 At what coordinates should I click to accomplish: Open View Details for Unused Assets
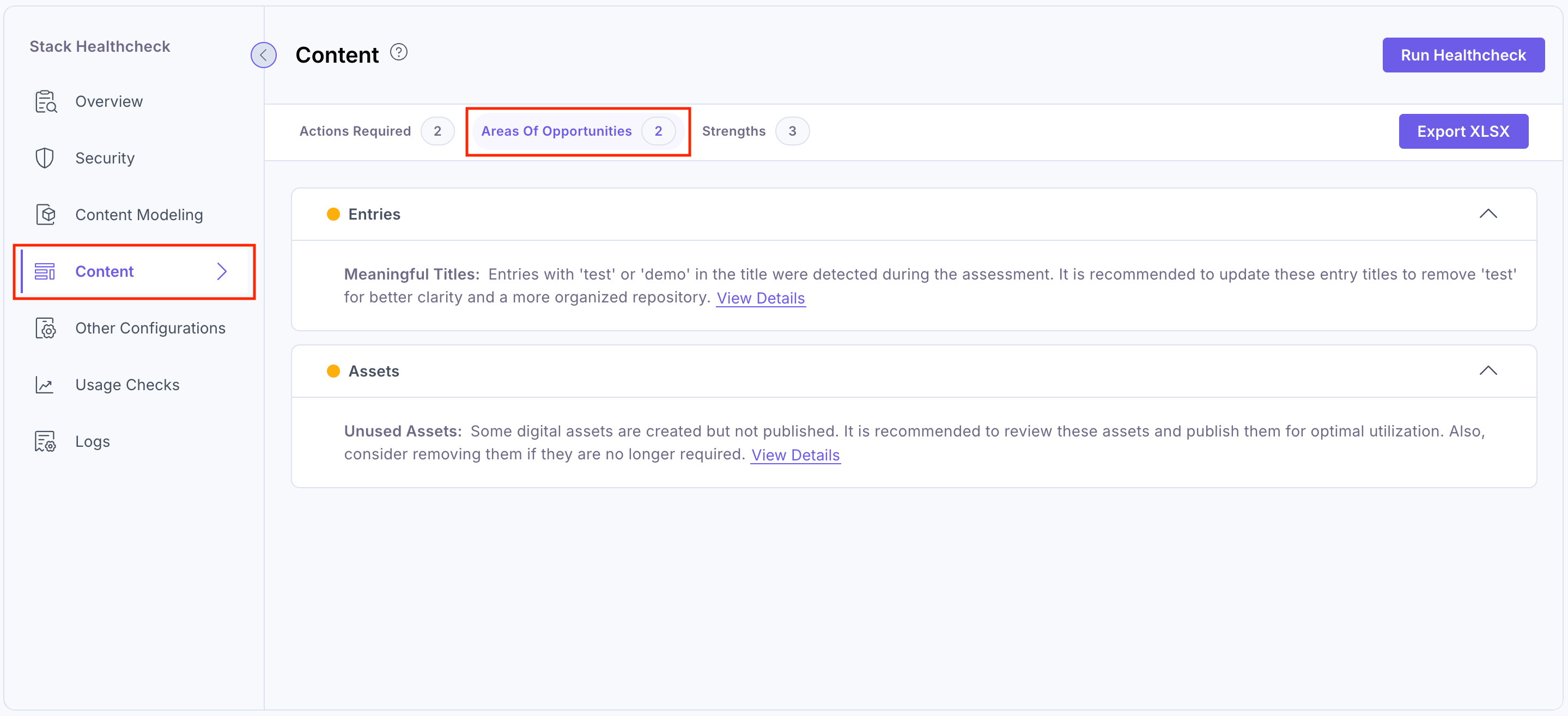[x=795, y=456]
